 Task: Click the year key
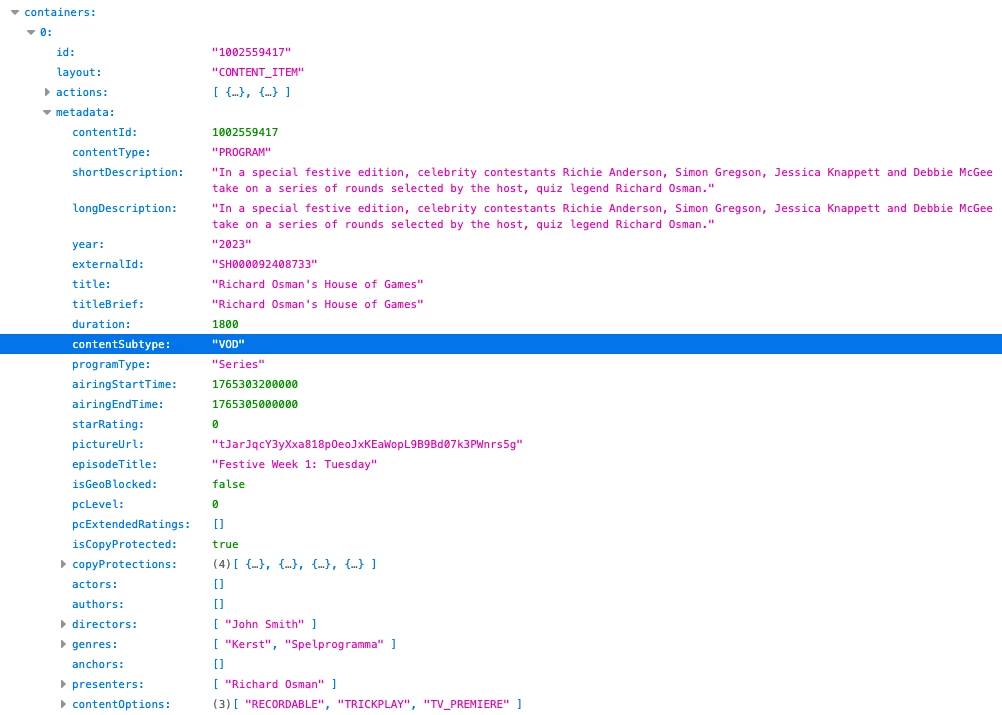[x=88, y=244]
